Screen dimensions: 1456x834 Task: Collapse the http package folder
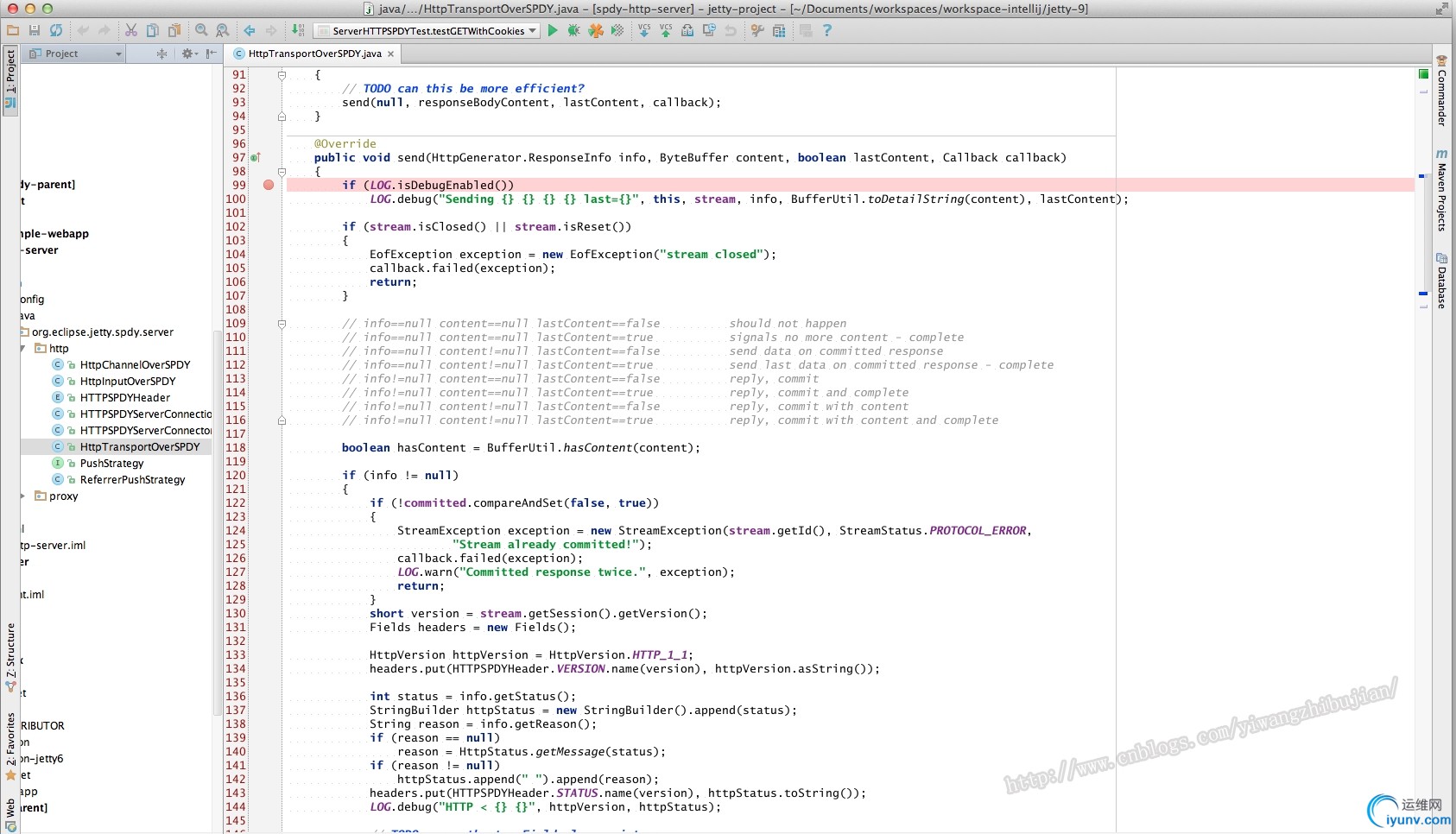click(x=23, y=349)
